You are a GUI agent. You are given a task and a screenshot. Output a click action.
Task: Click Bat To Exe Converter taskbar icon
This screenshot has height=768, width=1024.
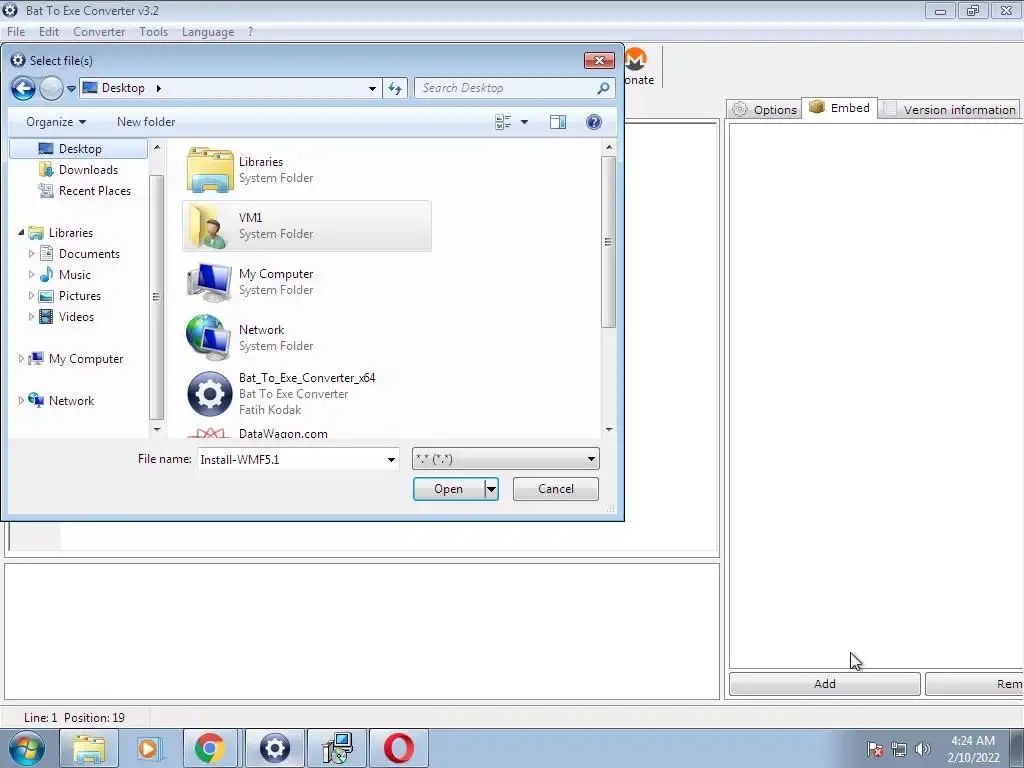tap(274, 748)
